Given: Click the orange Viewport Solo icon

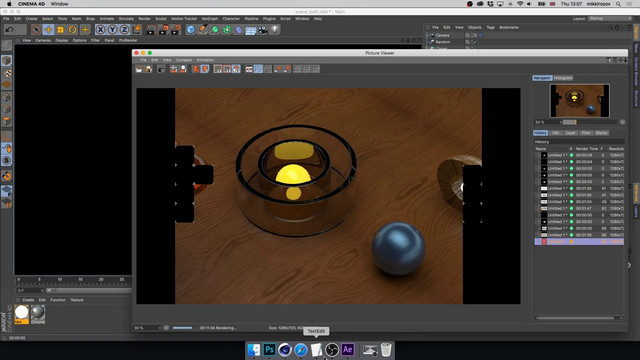Looking at the screenshot, I should tap(7, 176).
